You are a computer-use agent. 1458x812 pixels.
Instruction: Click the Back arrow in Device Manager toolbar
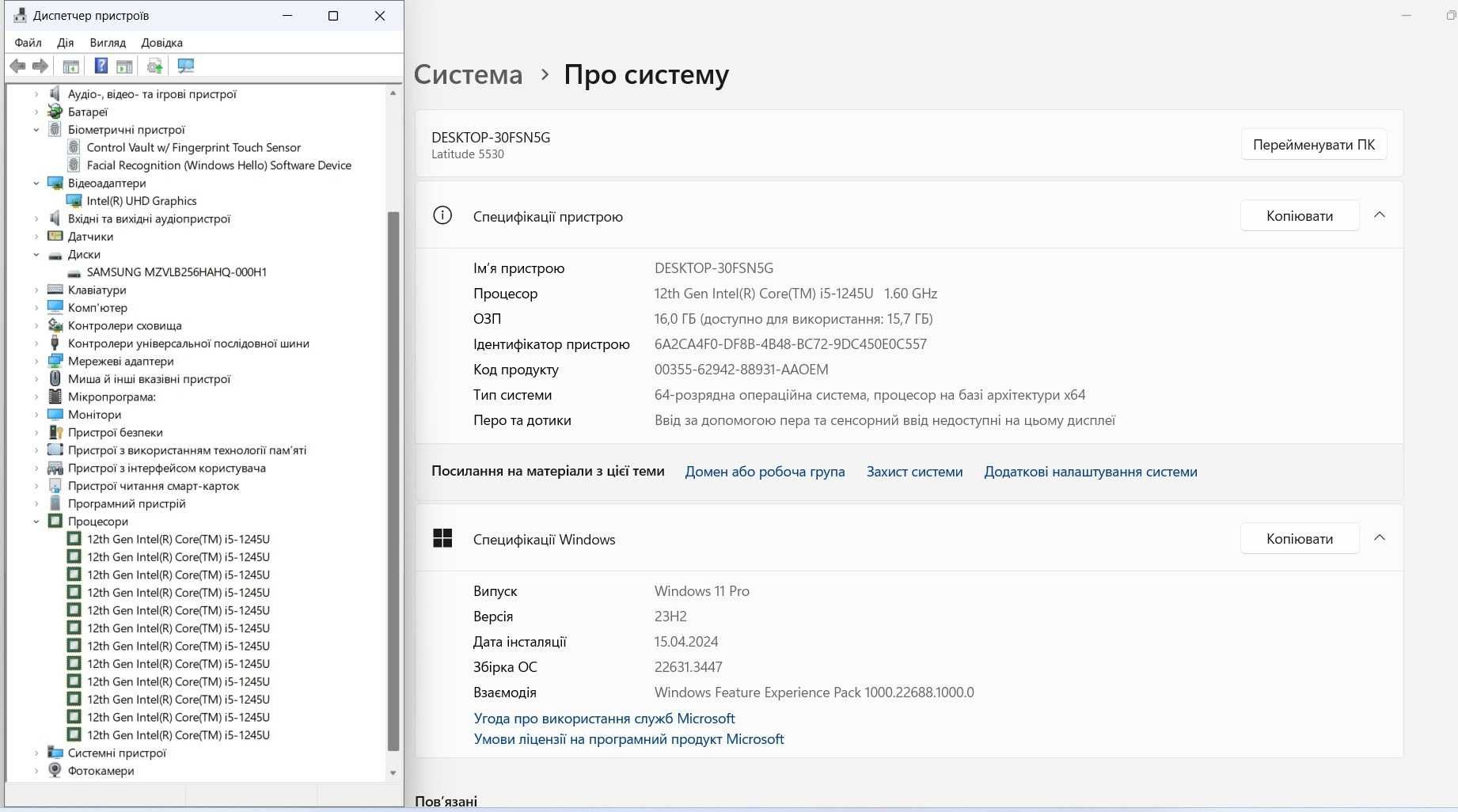click(x=17, y=66)
